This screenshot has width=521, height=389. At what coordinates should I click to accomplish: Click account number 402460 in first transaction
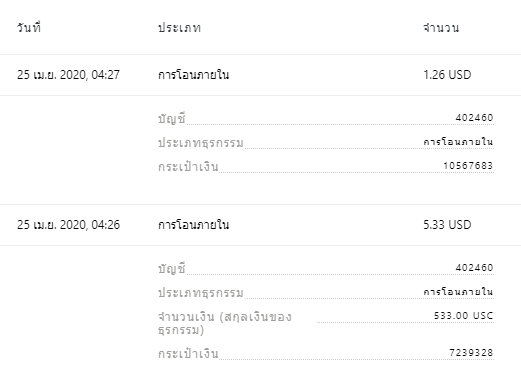pos(474,117)
